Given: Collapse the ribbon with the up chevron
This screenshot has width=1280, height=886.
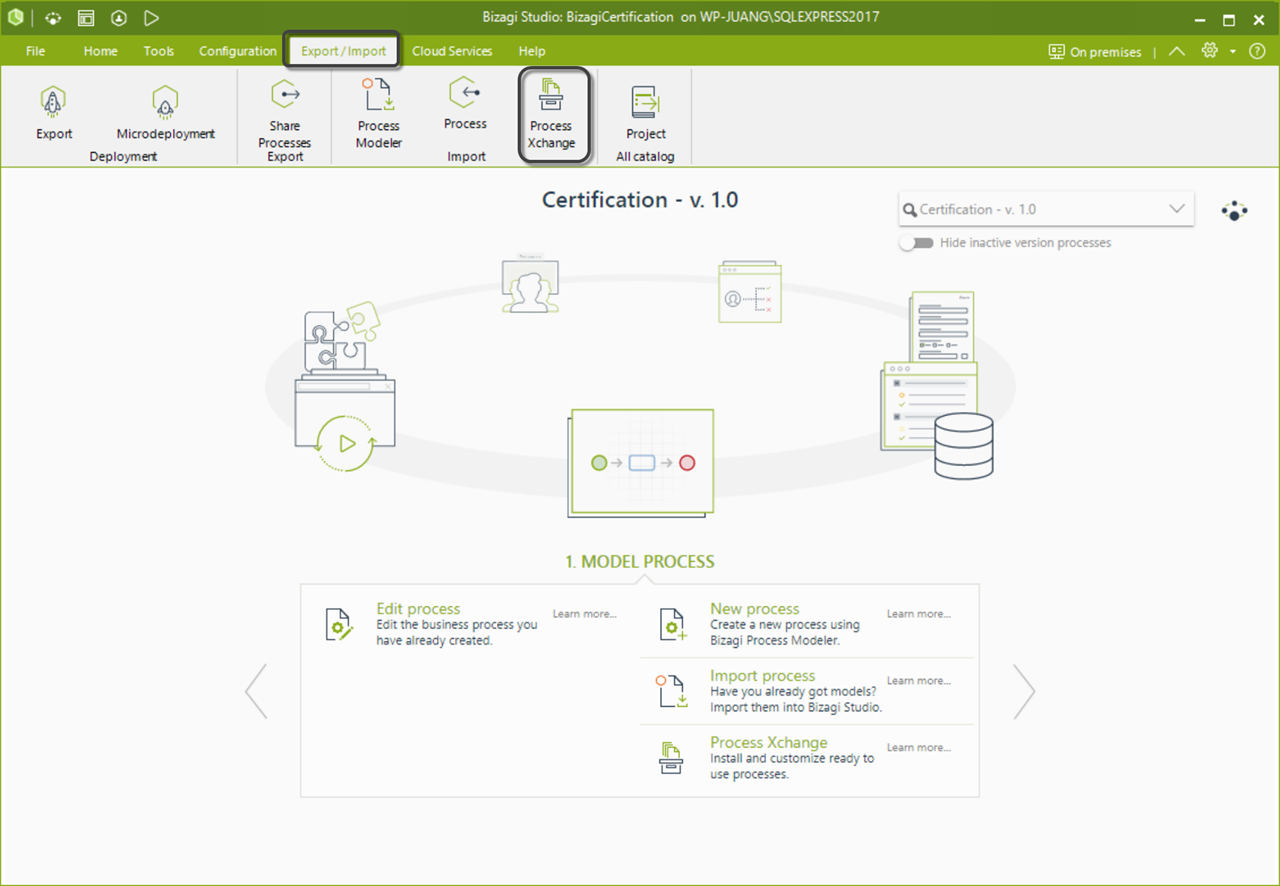Looking at the screenshot, I should (1177, 51).
